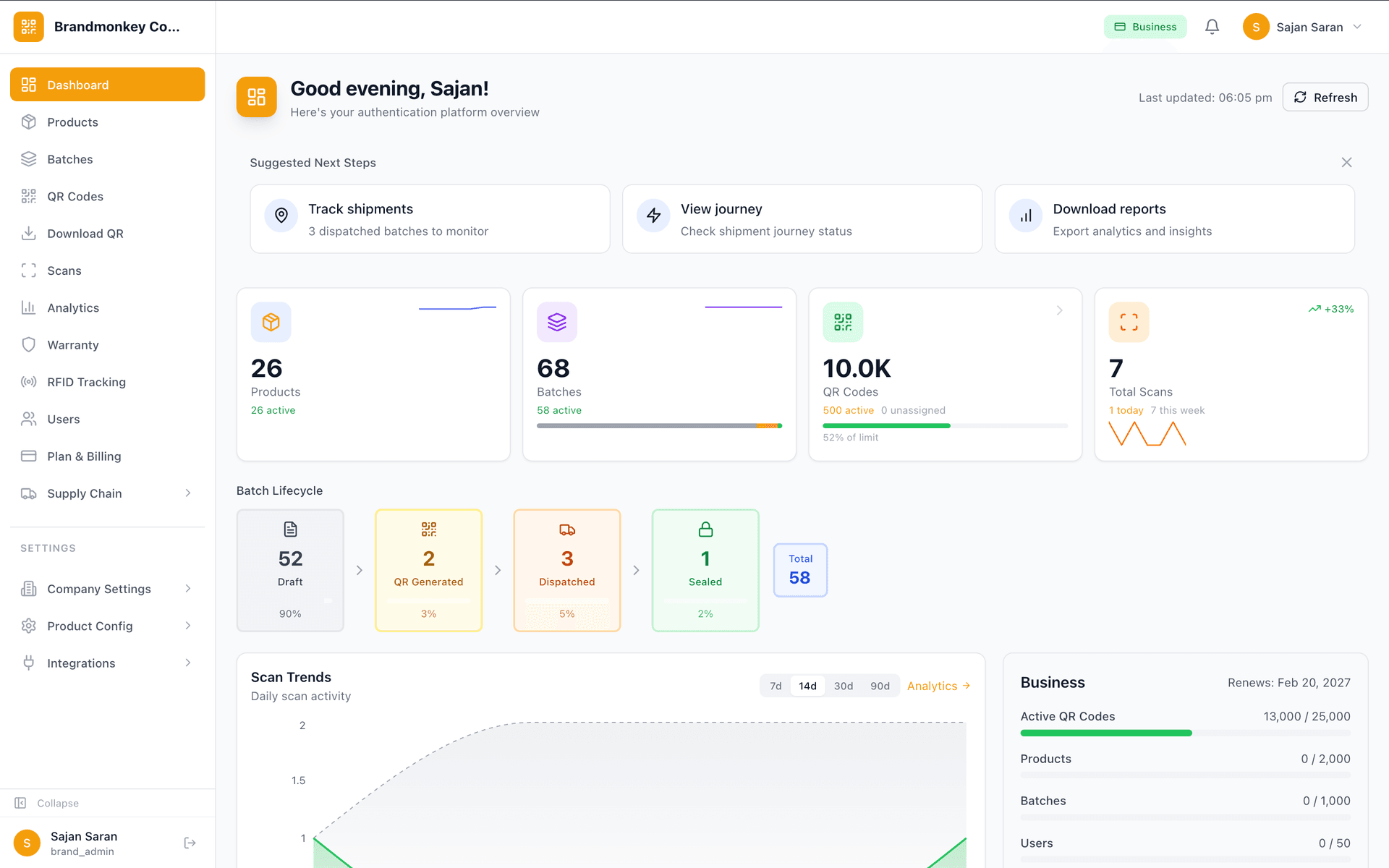Click the Batches stack icon card
The width and height of the screenshot is (1389, 868).
tap(556, 322)
